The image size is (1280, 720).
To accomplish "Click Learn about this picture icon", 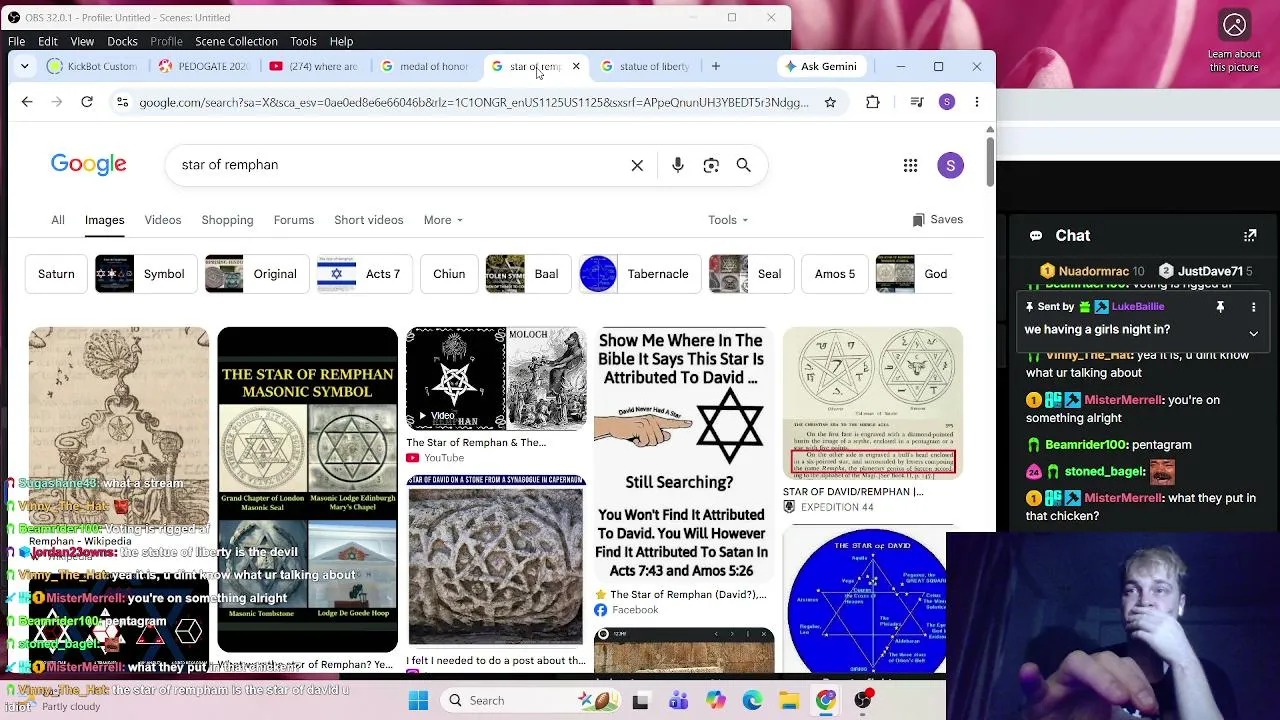I will click(x=1235, y=25).
